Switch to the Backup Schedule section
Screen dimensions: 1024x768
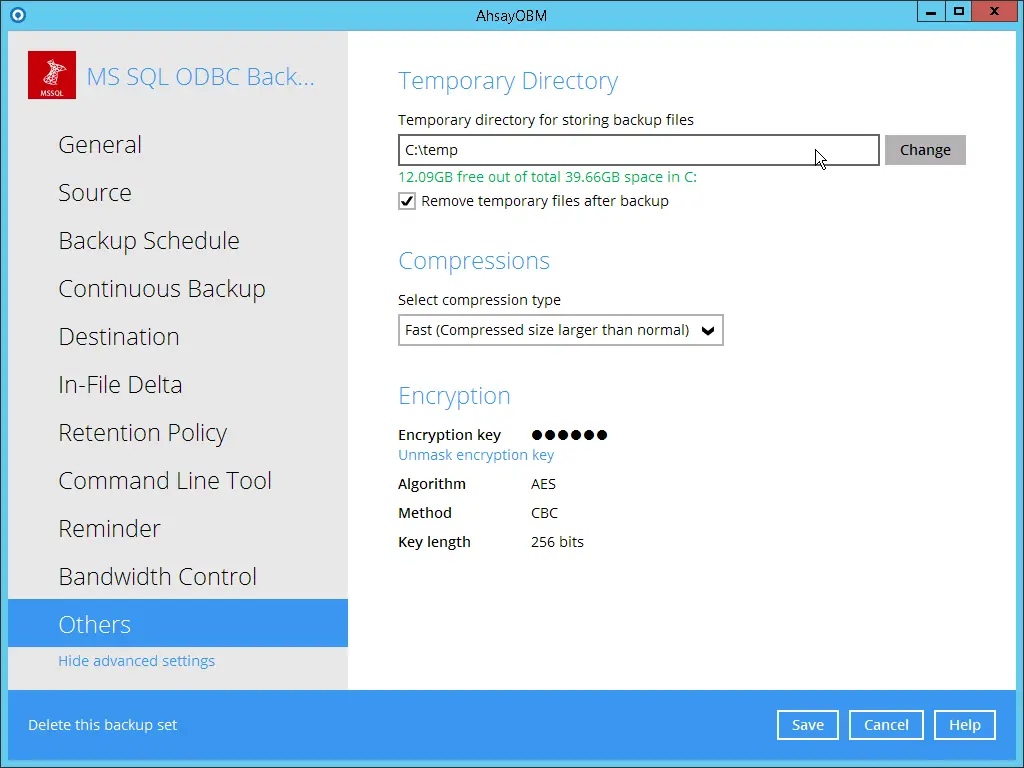click(x=149, y=240)
